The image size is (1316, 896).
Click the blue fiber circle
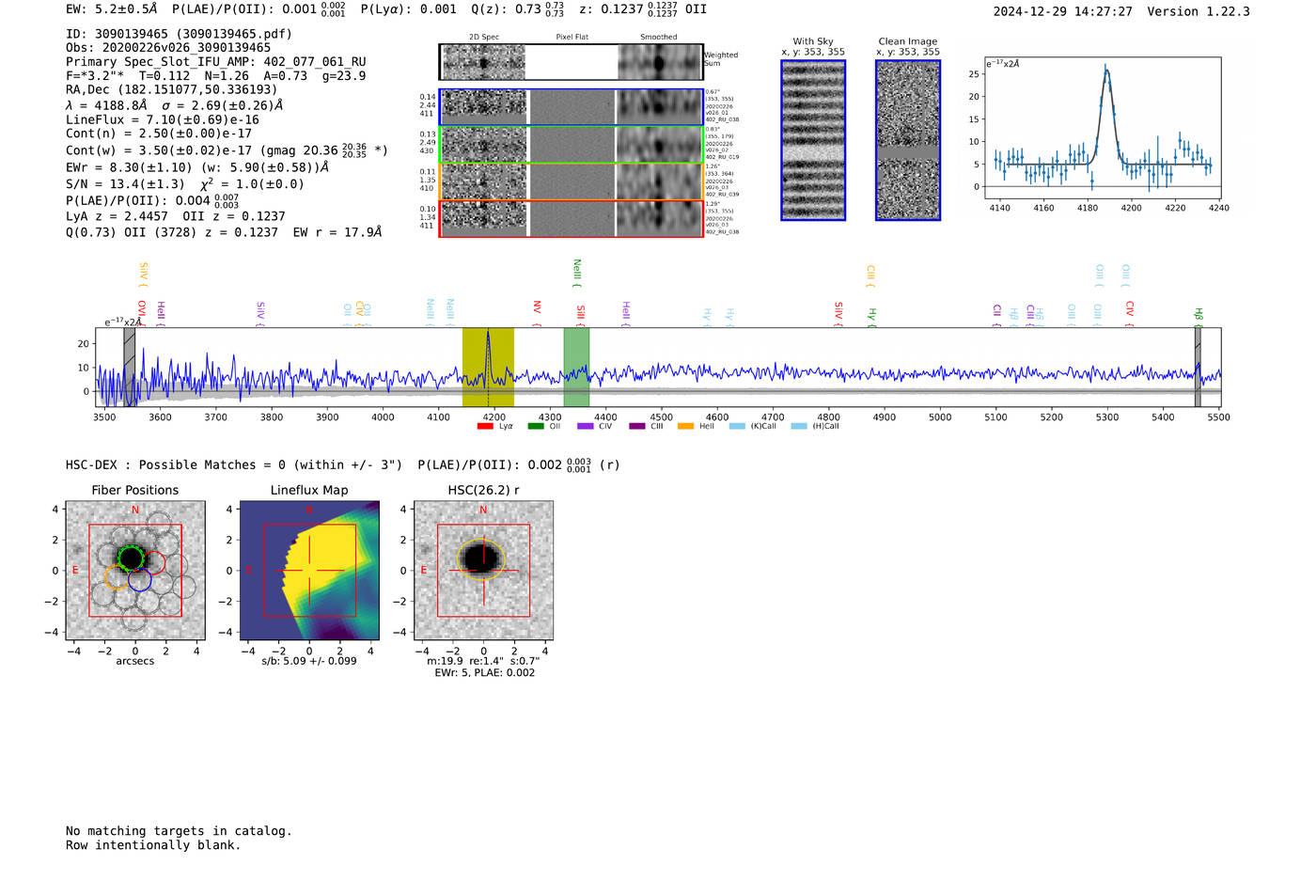point(140,581)
